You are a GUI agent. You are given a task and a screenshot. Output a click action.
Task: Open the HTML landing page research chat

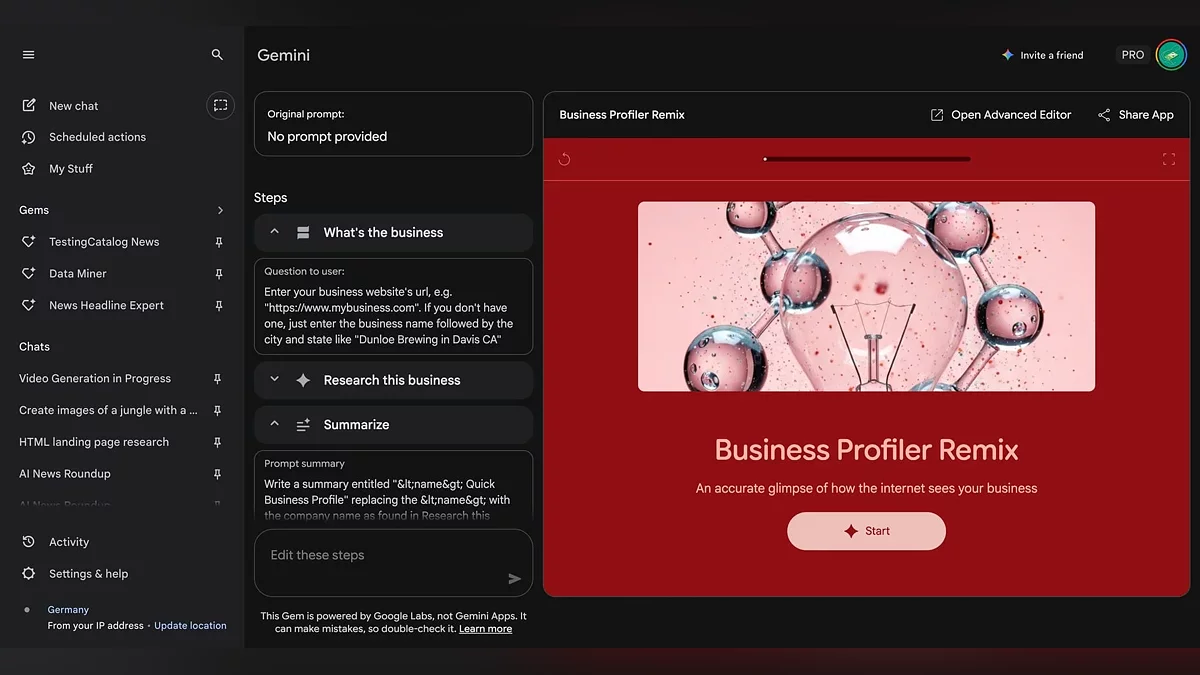coord(94,442)
